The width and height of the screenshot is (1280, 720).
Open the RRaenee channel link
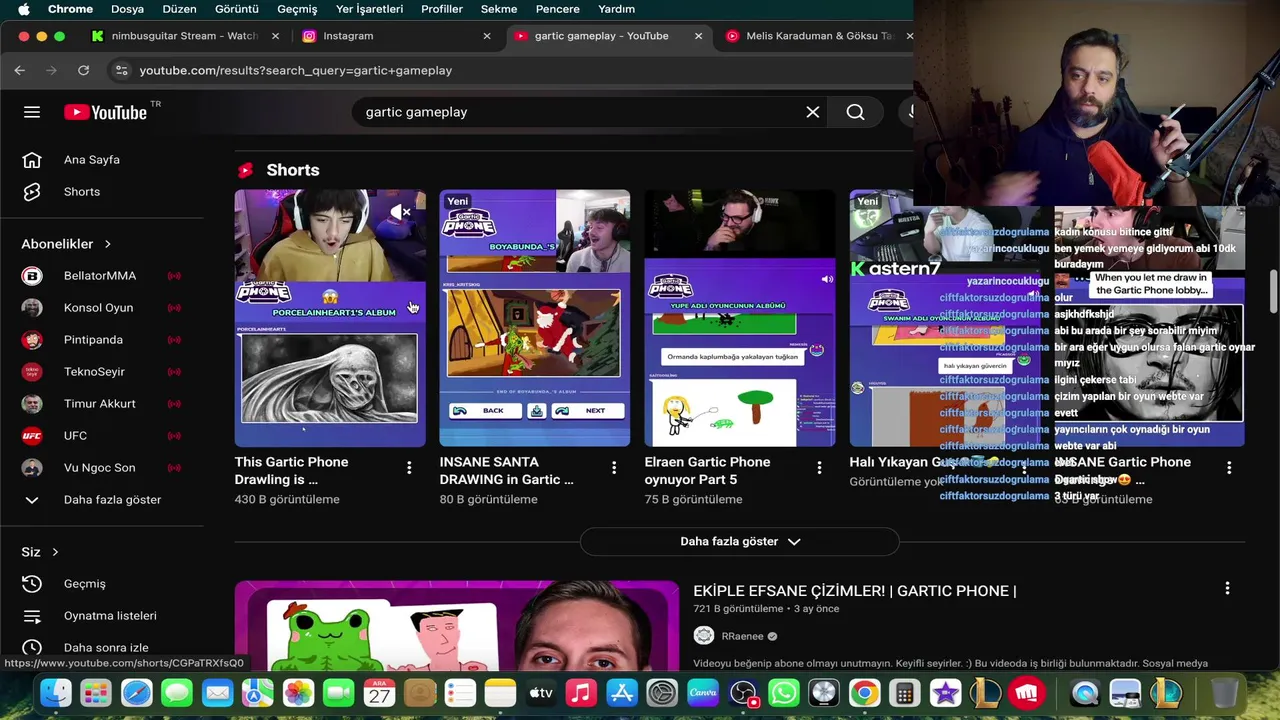(743, 636)
